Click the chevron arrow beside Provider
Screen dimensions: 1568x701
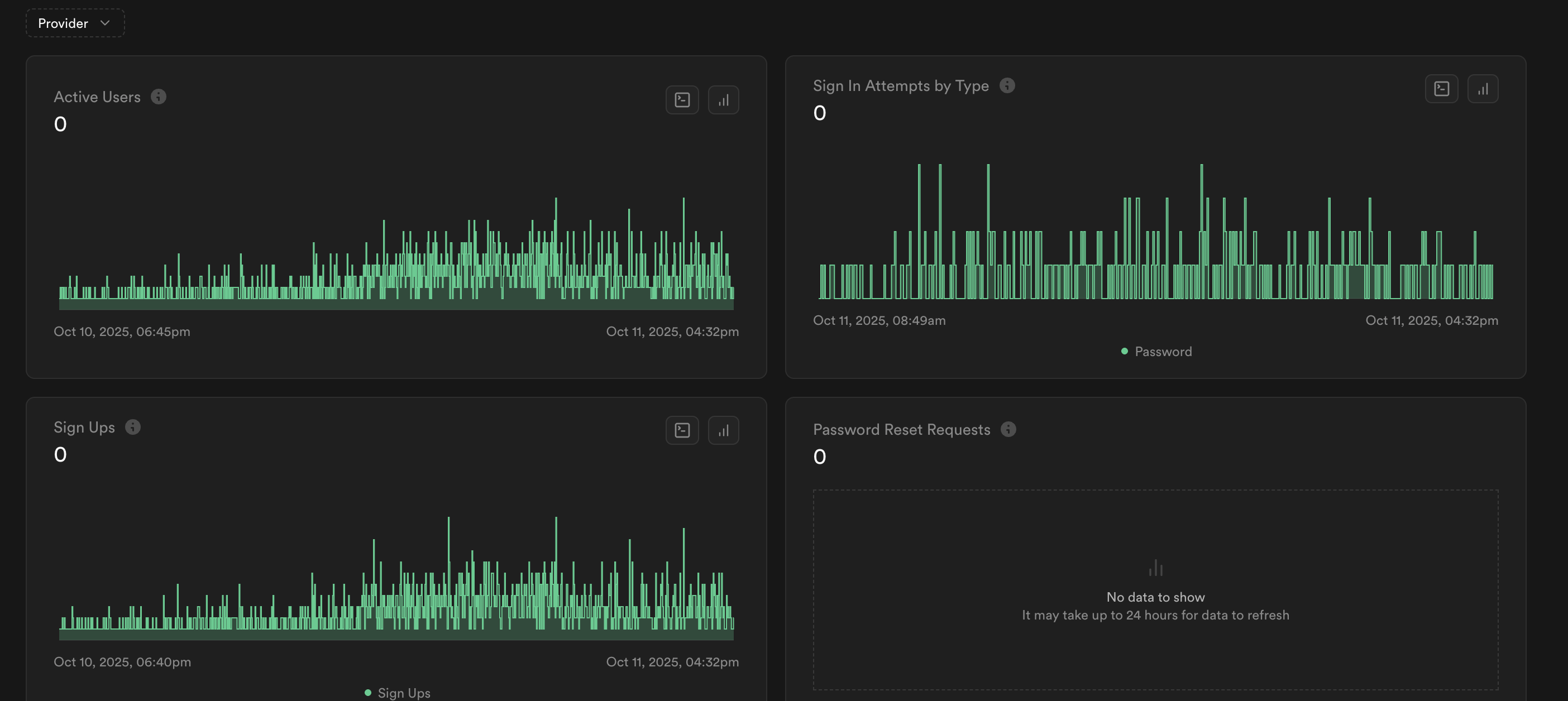[104, 23]
